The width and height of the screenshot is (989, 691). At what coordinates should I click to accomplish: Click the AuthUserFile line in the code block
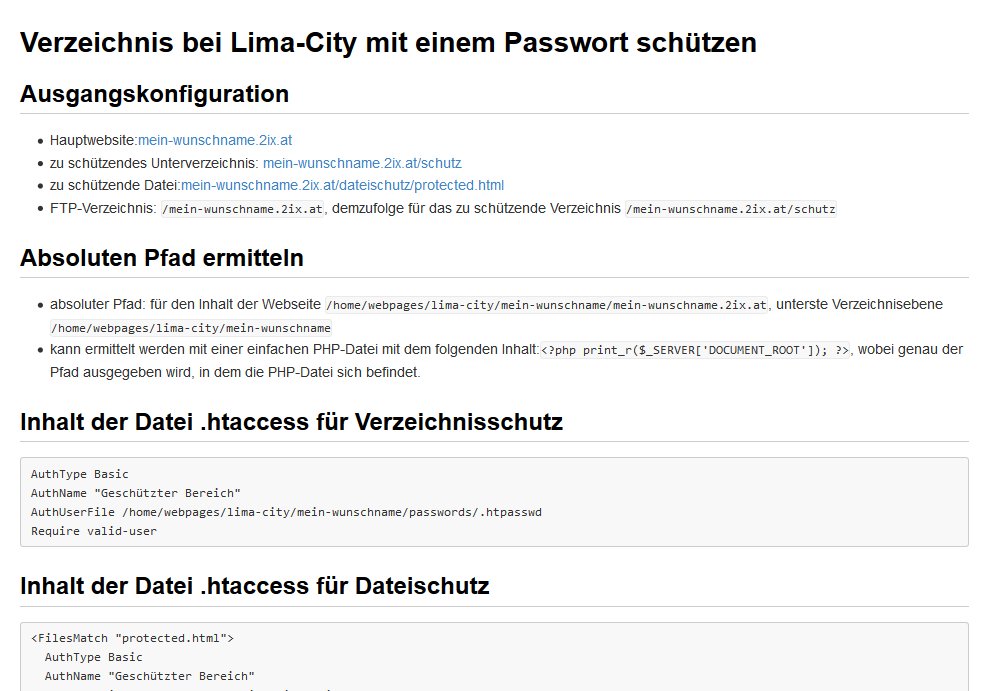[x=286, y=512]
